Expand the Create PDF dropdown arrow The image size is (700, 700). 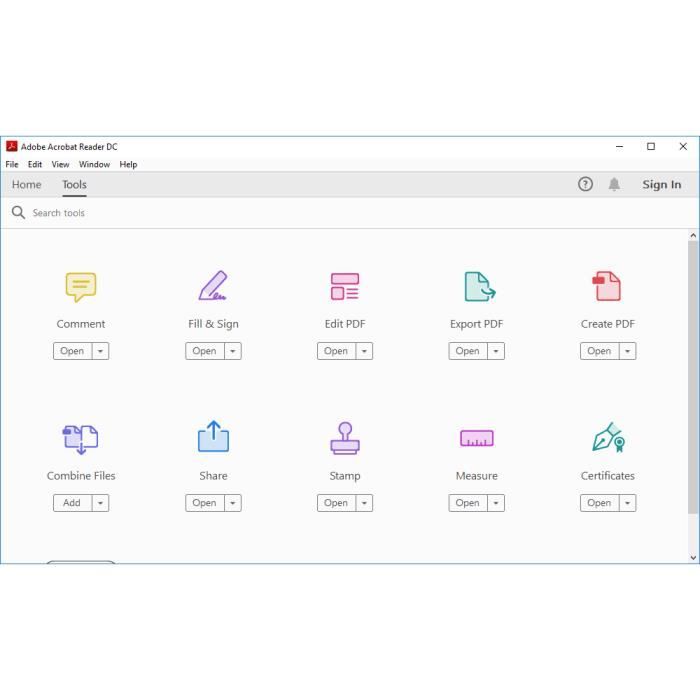(628, 351)
